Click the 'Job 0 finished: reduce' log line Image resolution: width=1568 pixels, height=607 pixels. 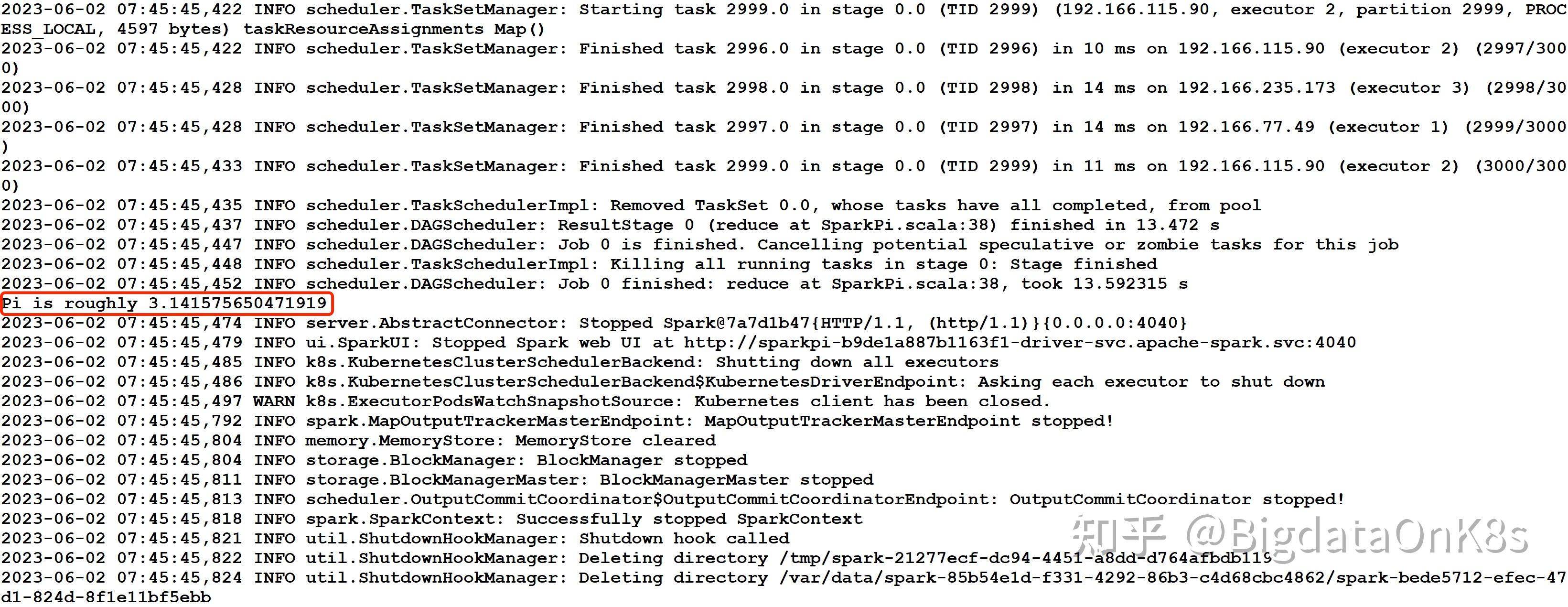click(595, 284)
